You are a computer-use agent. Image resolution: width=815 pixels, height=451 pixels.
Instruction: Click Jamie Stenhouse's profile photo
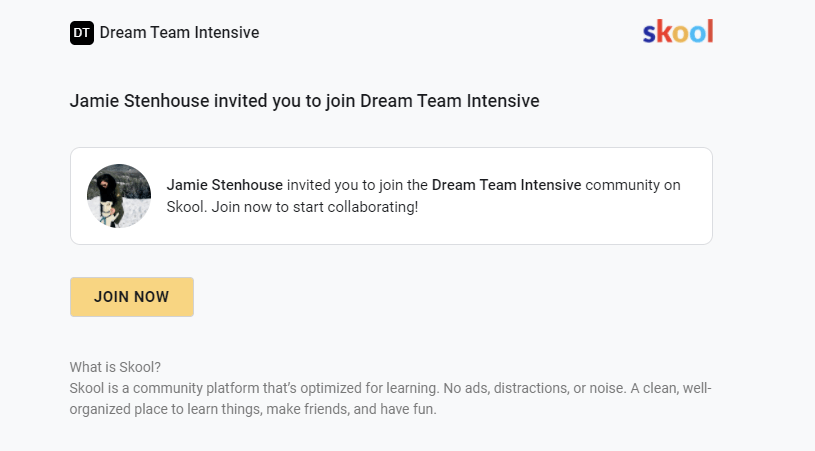pos(119,196)
